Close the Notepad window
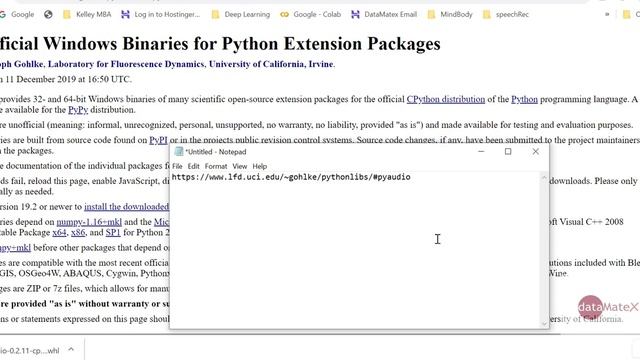The image size is (640, 360). pyautogui.click(x=536, y=151)
